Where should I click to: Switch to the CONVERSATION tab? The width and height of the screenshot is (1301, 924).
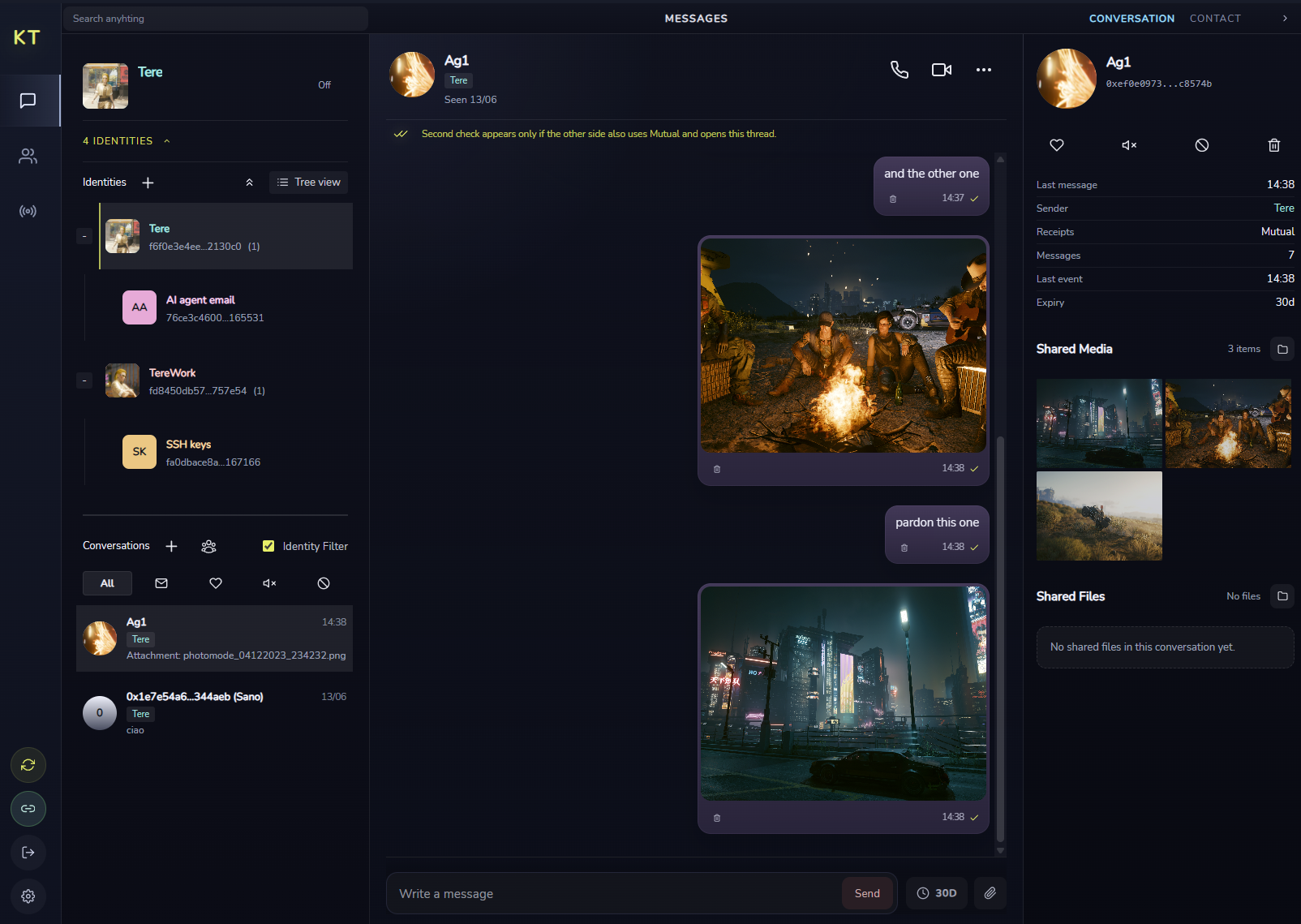tap(1131, 18)
